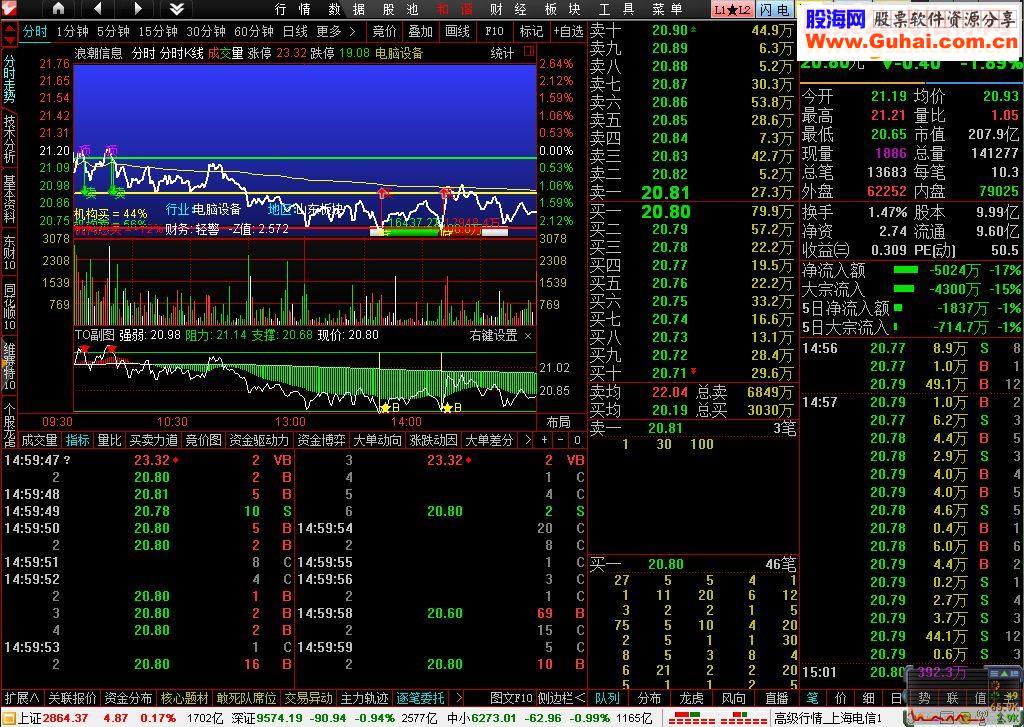Click the 竞价 toolbar button
This screenshot has width=1024, height=727.
coord(384,31)
